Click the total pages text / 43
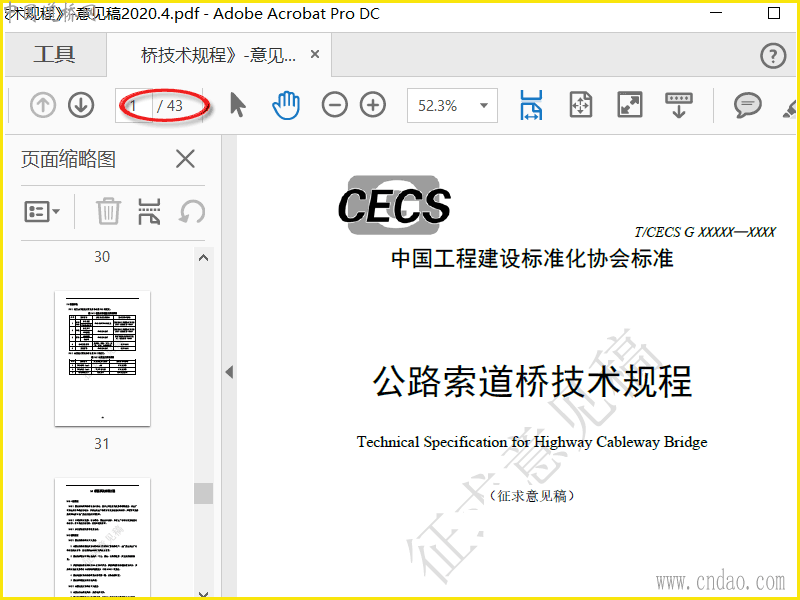This screenshot has height=600, width=800. point(170,106)
